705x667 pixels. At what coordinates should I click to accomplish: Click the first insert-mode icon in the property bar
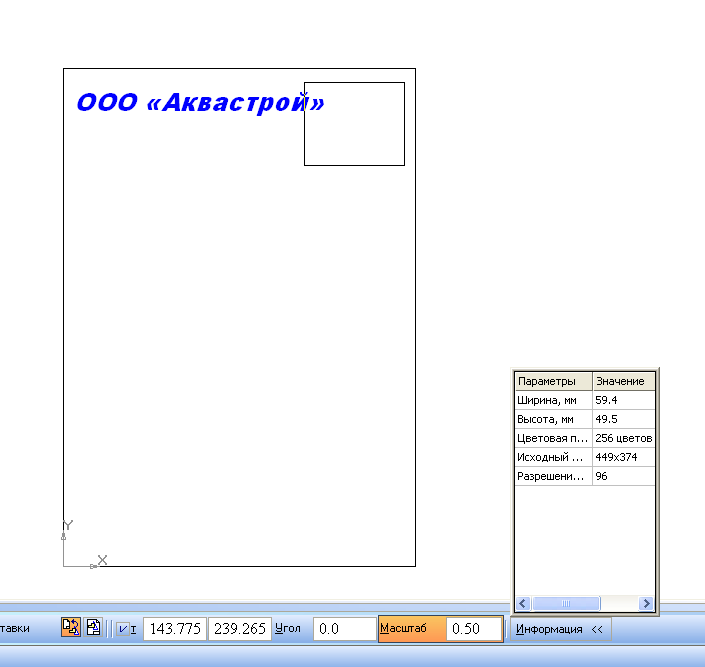point(71,627)
